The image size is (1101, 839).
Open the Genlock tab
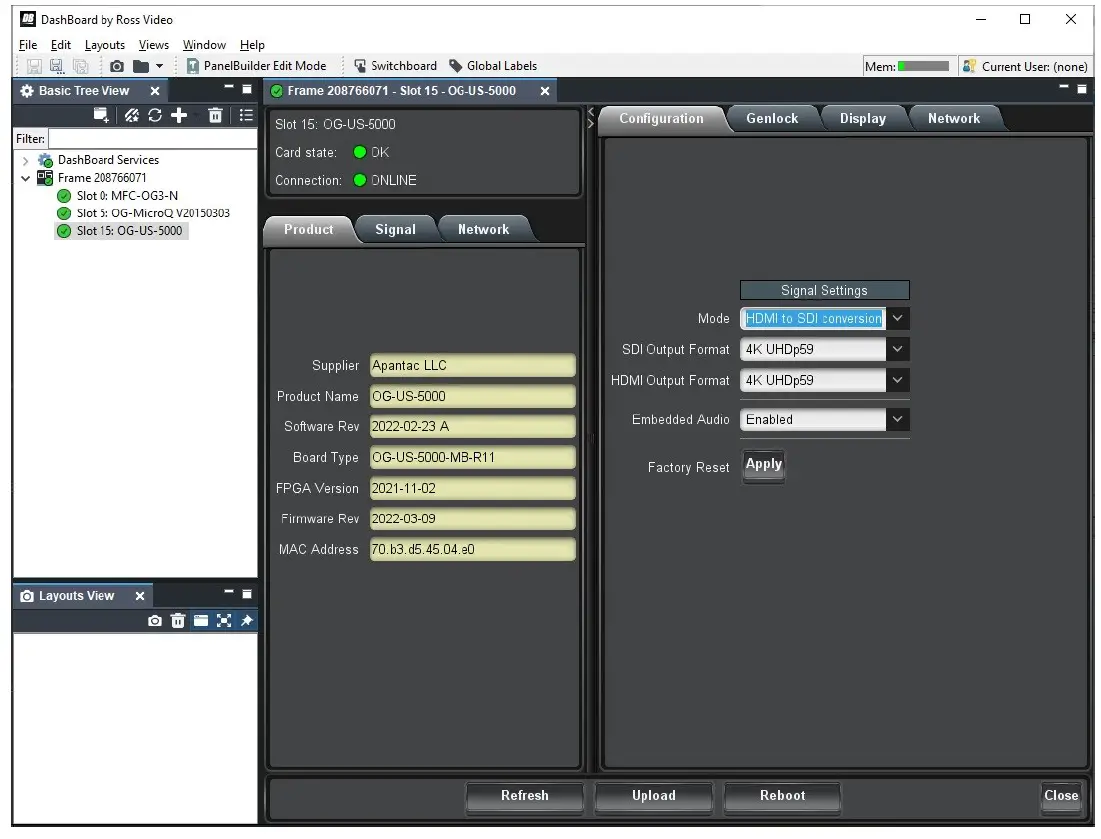point(772,119)
